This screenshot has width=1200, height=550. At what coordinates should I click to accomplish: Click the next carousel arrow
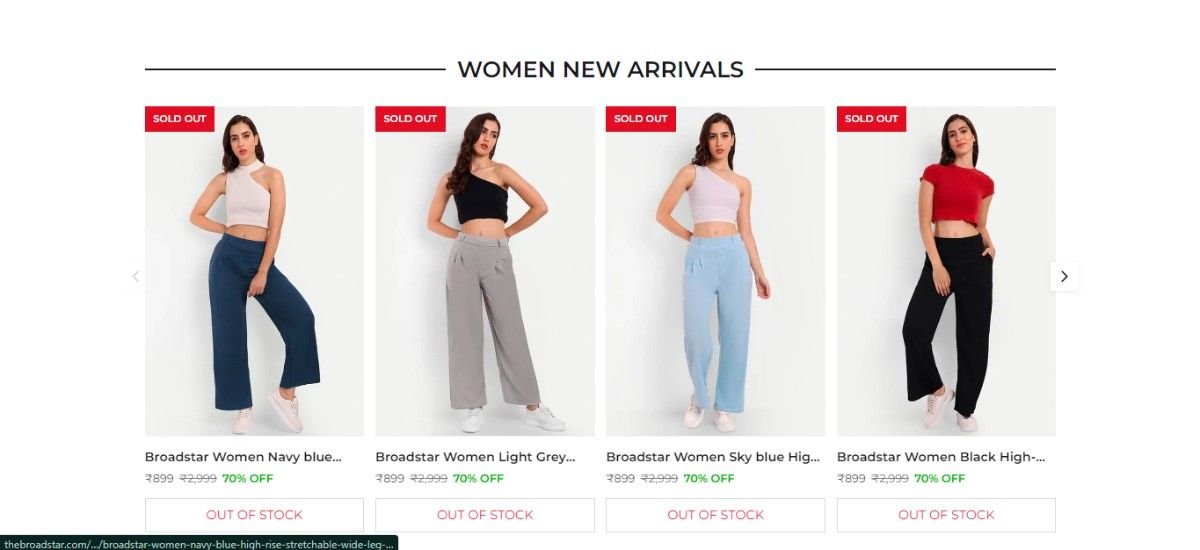1064,276
